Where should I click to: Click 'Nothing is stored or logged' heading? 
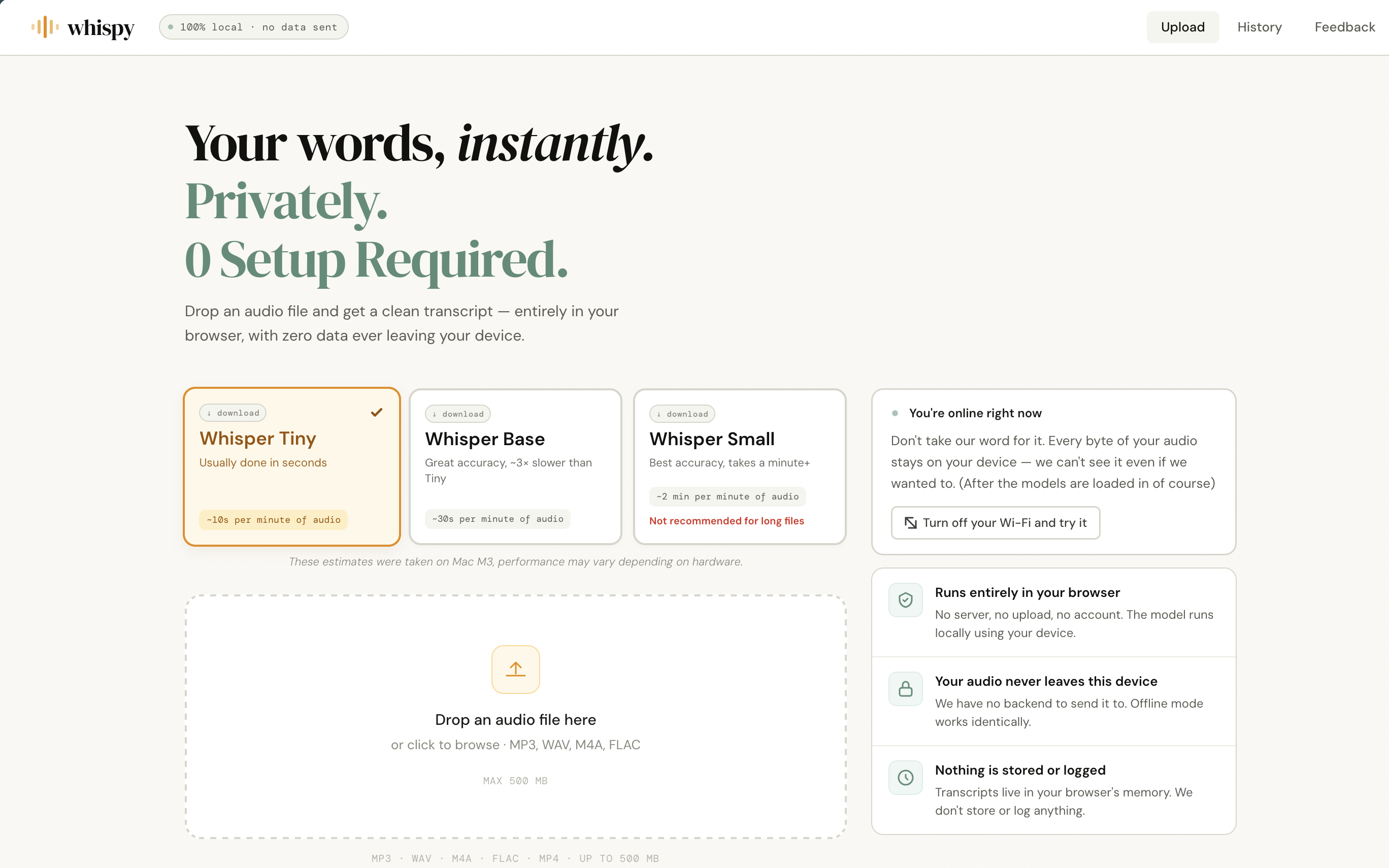[x=1020, y=771]
